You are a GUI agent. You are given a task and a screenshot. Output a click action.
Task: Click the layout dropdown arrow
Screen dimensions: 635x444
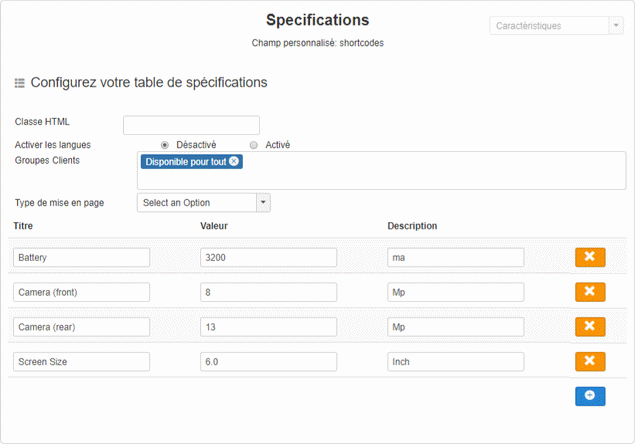coord(263,203)
